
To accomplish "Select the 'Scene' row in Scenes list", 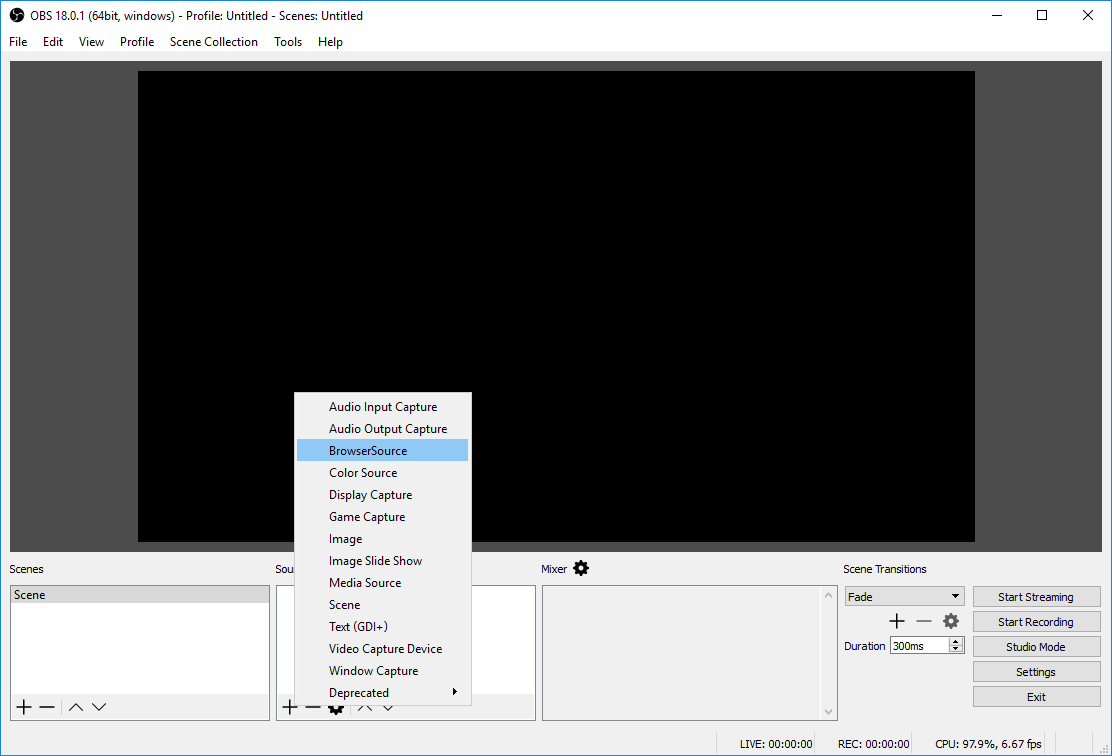I will point(140,594).
